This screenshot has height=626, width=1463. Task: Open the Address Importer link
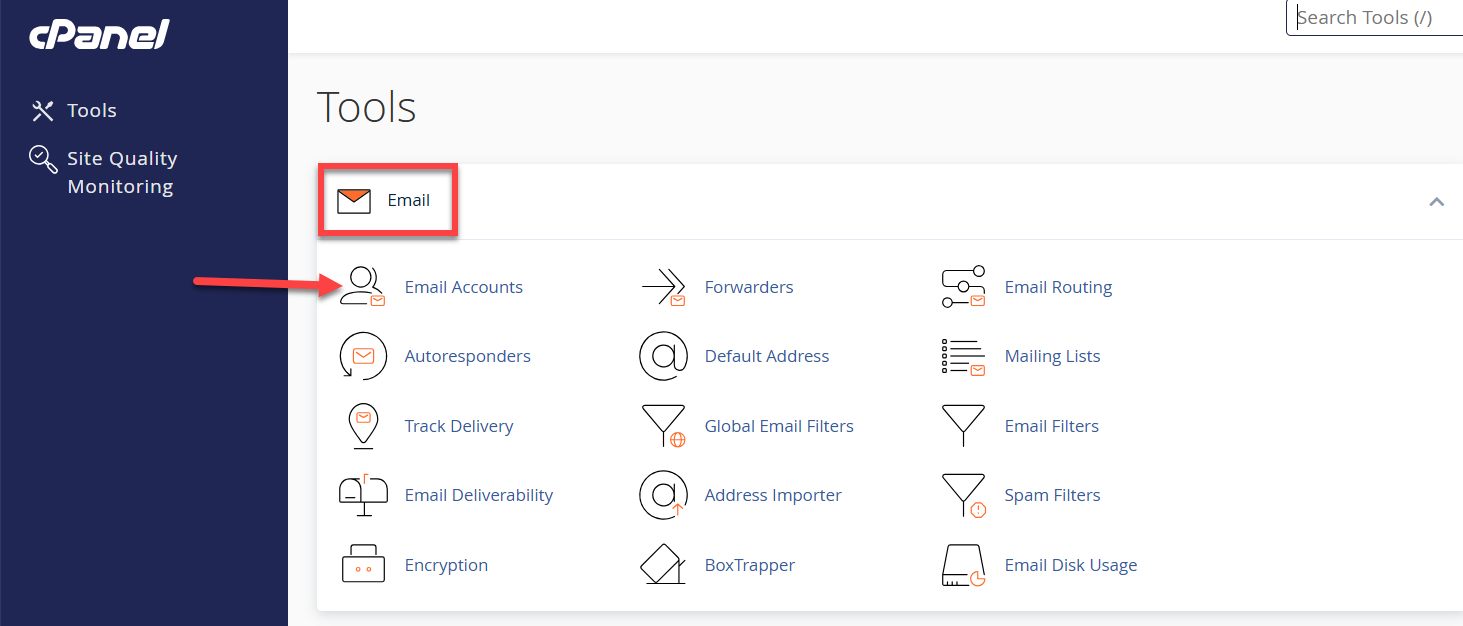773,495
